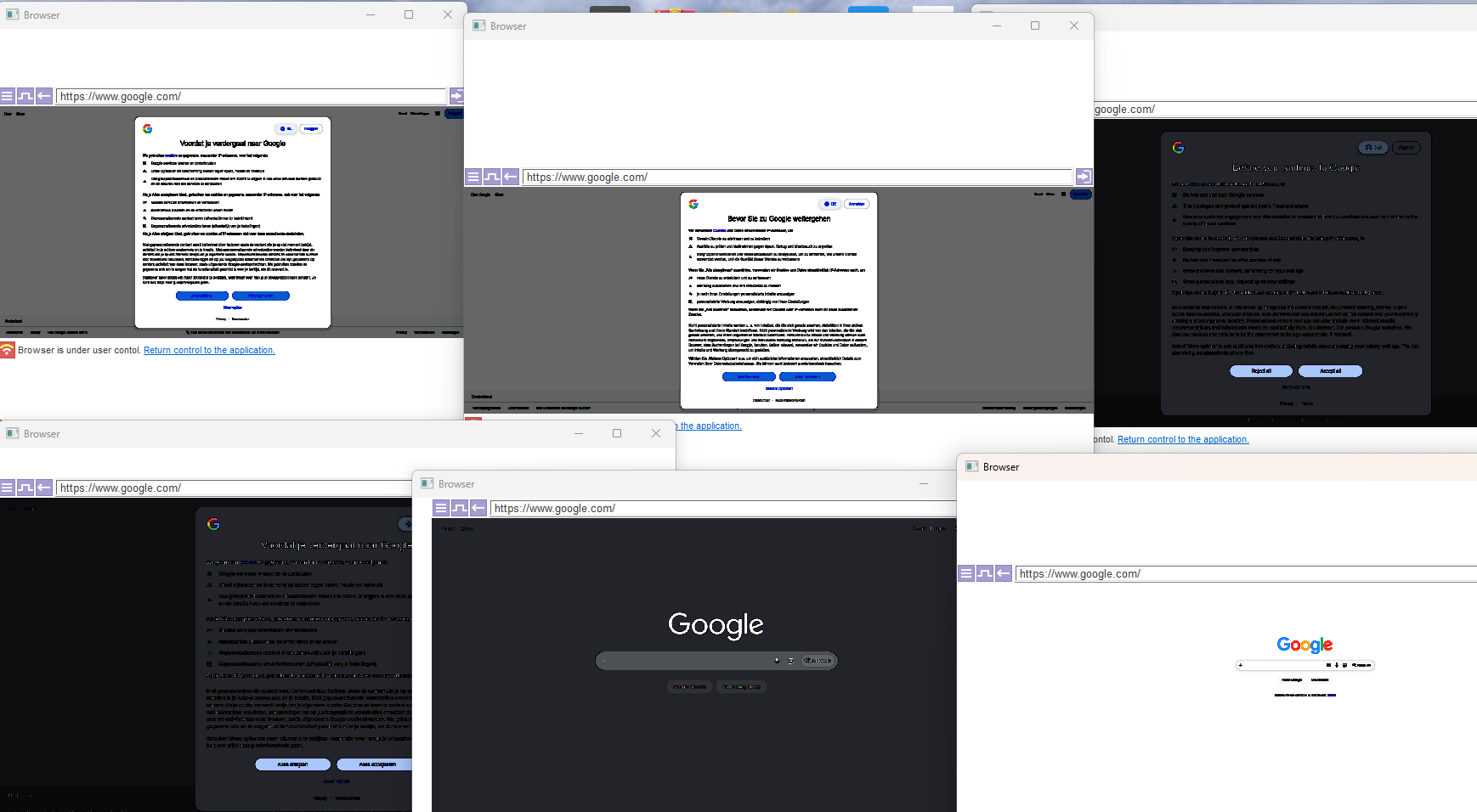The width and height of the screenshot is (1477, 812).
Task: Focus the URL field in the top-left Browser window
Action: [x=251, y=96]
